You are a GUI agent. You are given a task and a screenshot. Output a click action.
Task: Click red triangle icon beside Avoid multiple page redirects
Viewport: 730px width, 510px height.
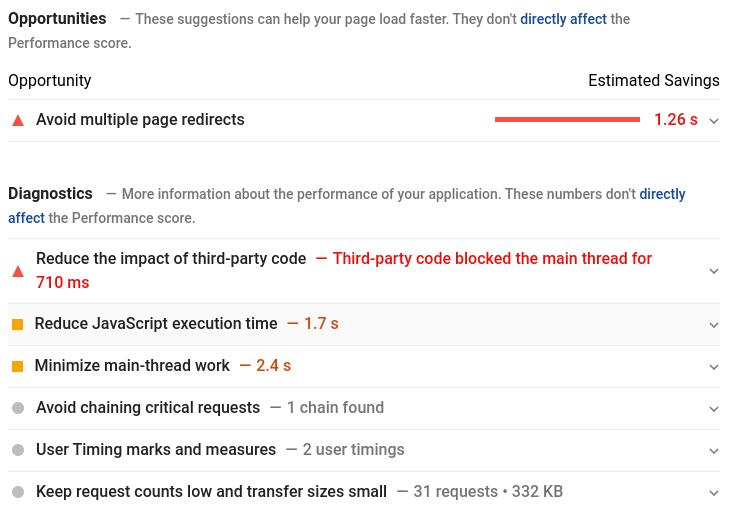click(x=18, y=121)
